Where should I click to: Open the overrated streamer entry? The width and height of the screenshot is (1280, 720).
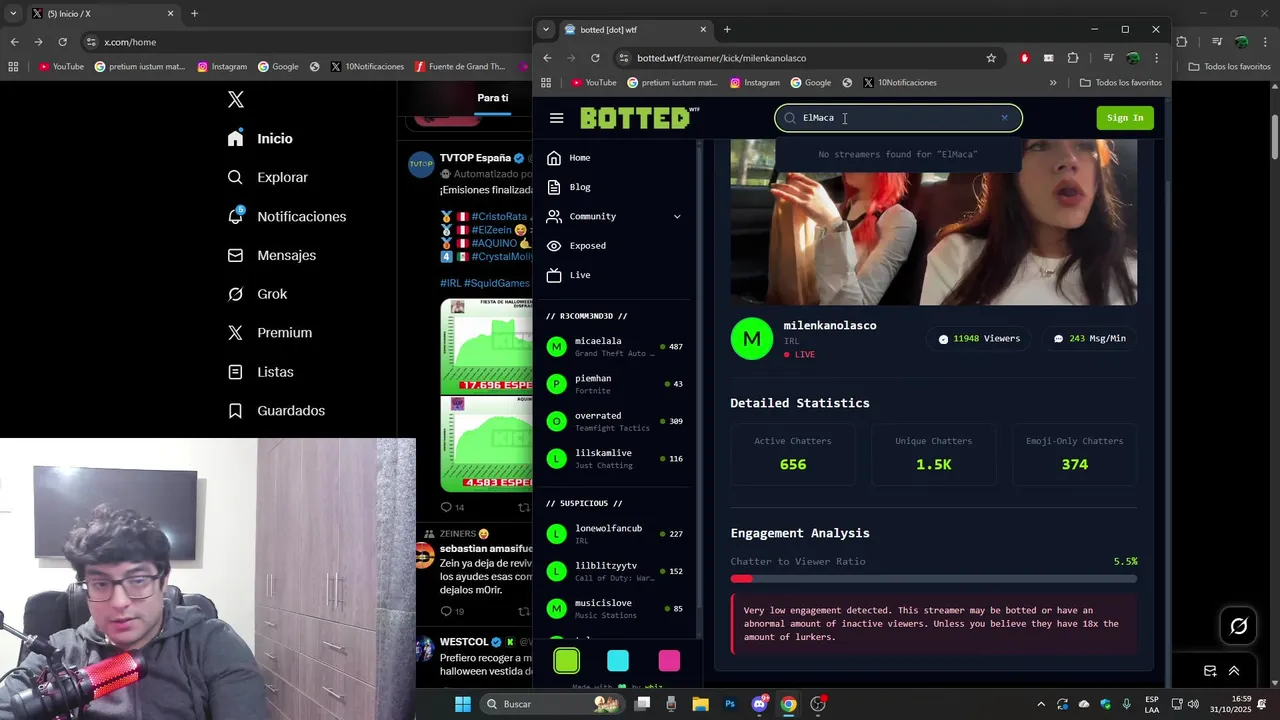[x=615, y=421]
